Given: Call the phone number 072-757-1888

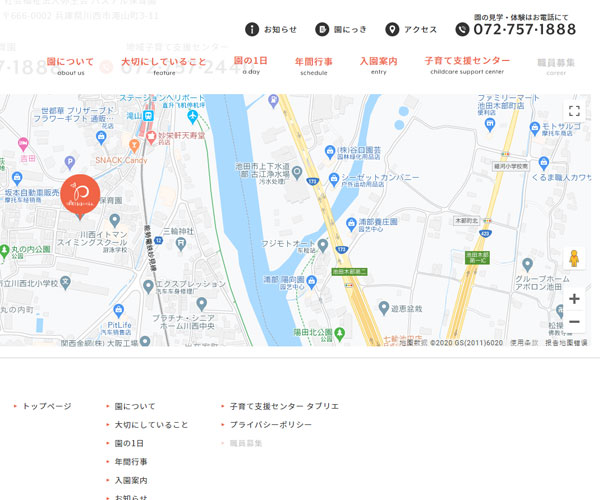Looking at the screenshot, I should [x=523, y=30].
